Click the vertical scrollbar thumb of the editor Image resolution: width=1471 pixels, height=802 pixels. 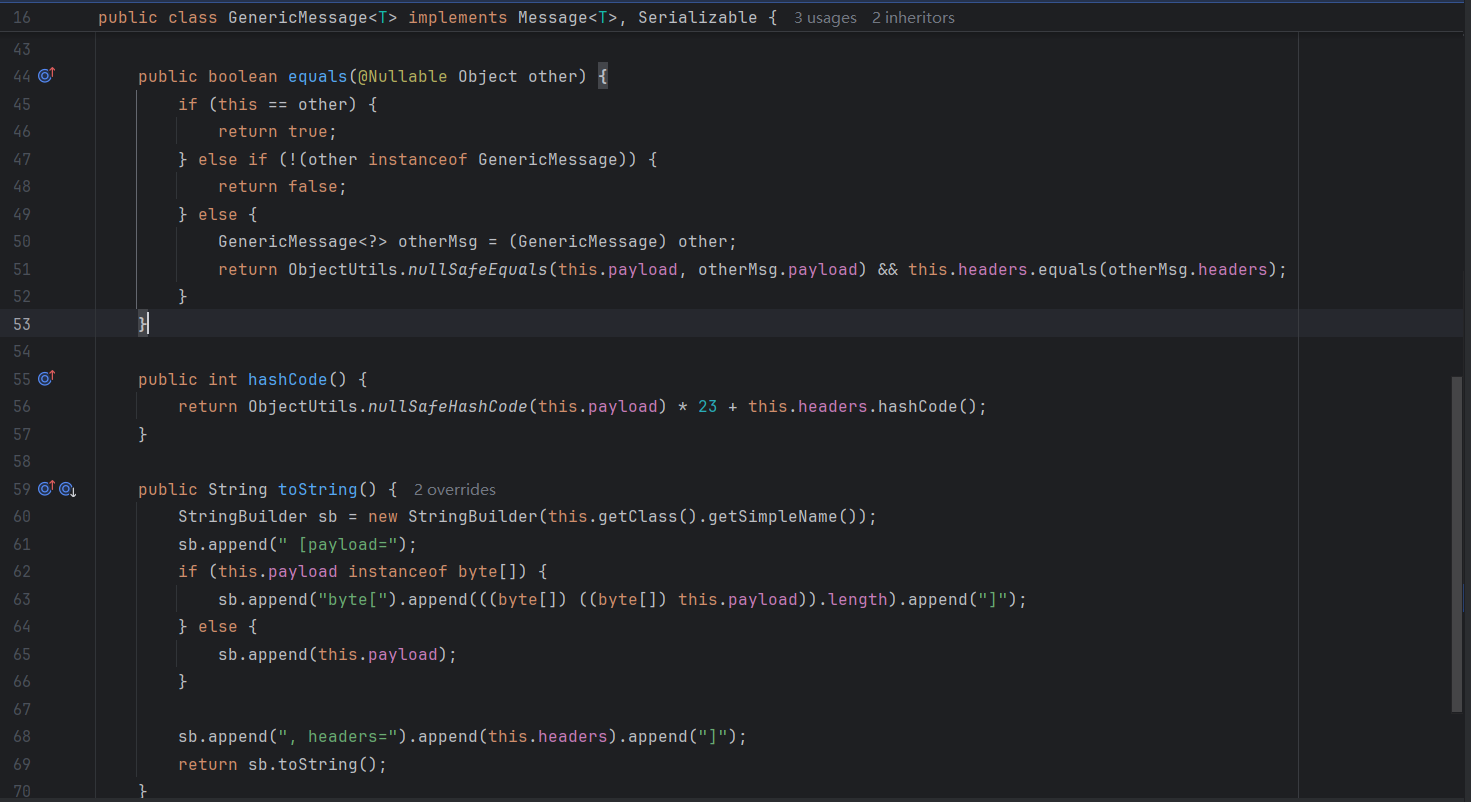1456,544
